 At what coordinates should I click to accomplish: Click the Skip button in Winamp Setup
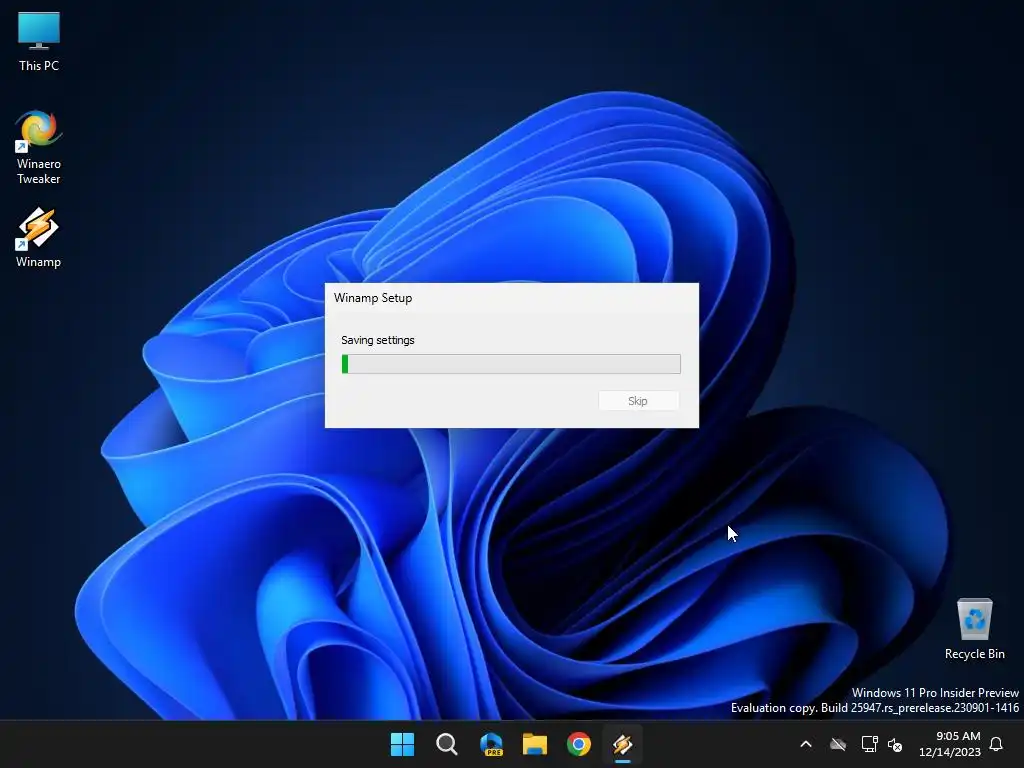pyautogui.click(x=638, y=401)
